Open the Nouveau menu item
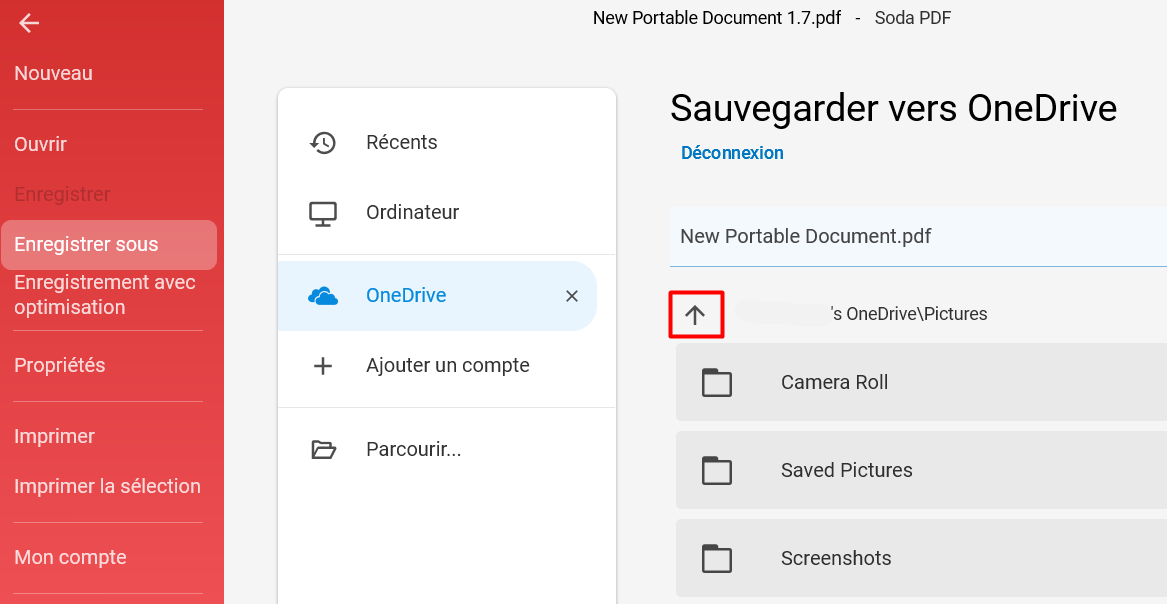Image resolution: width=1167 pixels, height=604 pixels. [54, 74]
